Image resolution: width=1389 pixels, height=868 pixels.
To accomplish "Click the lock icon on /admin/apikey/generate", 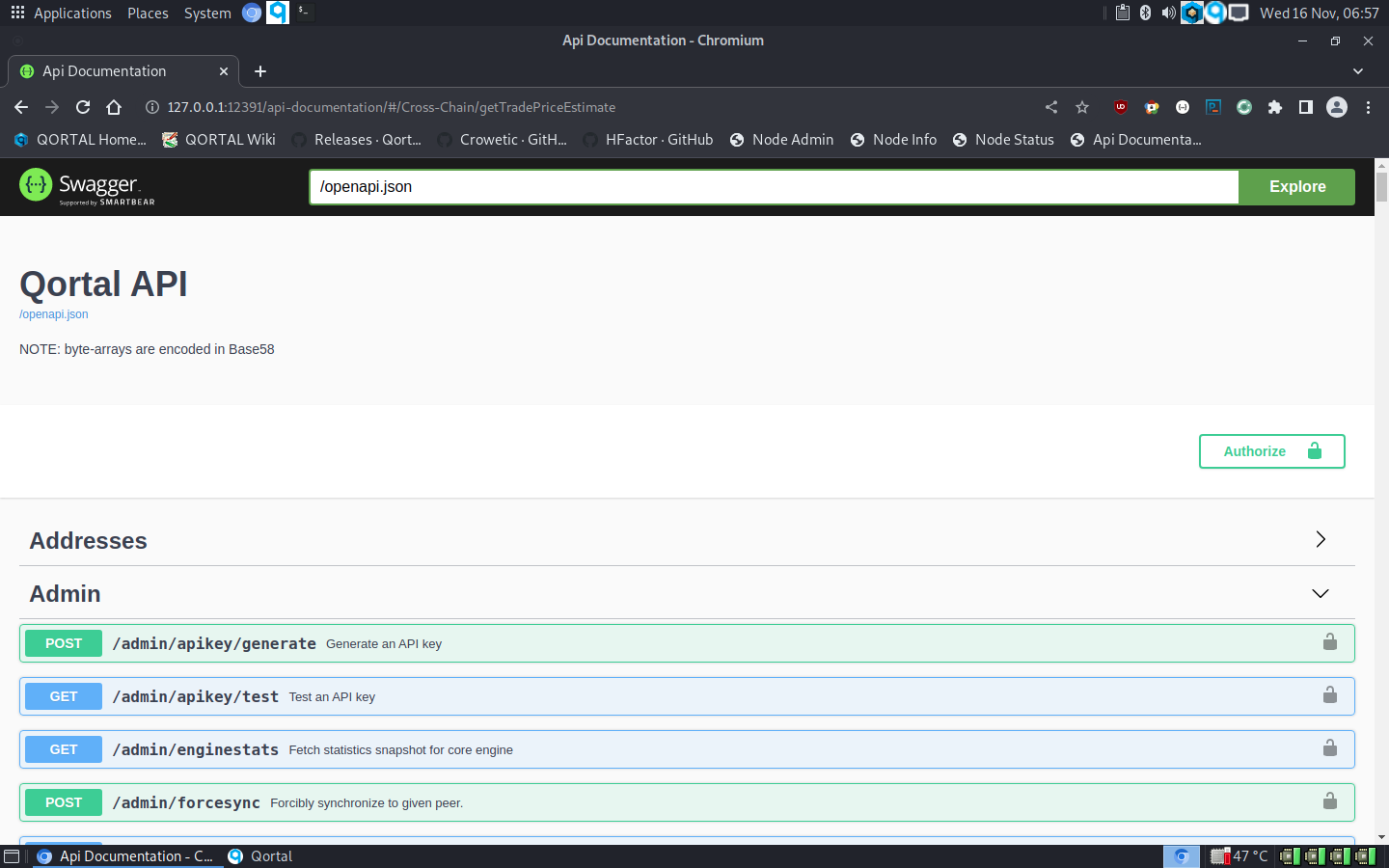I will click(1329, 642).
